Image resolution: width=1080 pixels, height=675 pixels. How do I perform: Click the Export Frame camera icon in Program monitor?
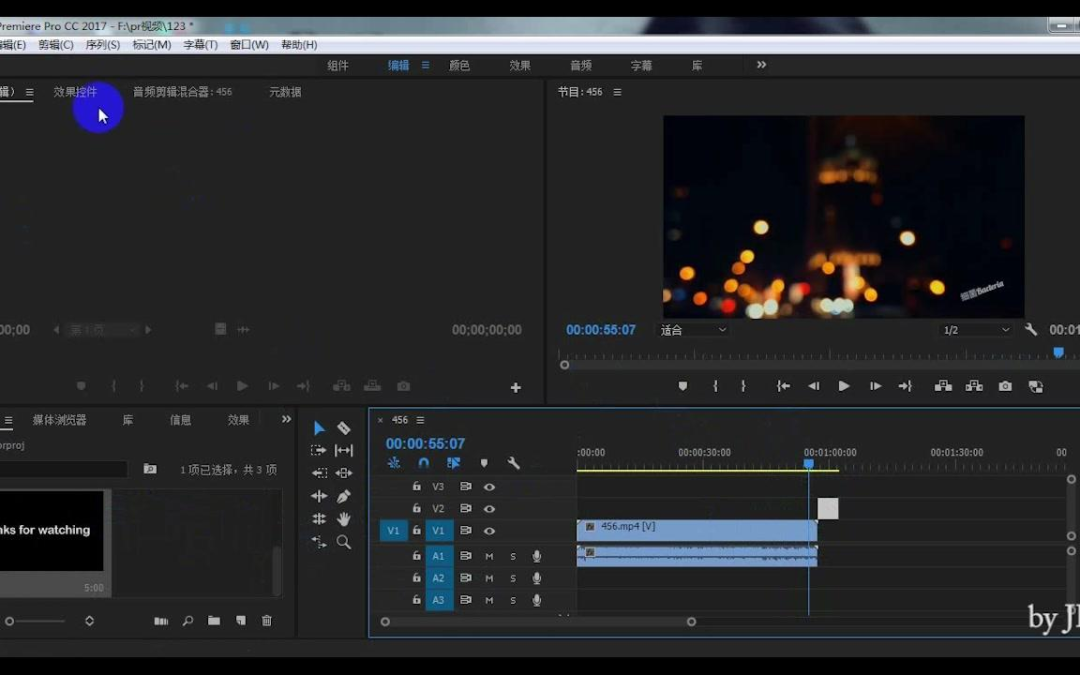(1005, 386)
